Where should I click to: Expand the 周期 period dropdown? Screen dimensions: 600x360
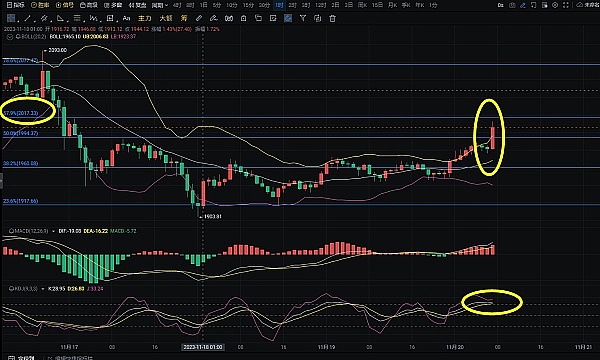(160, 5)
